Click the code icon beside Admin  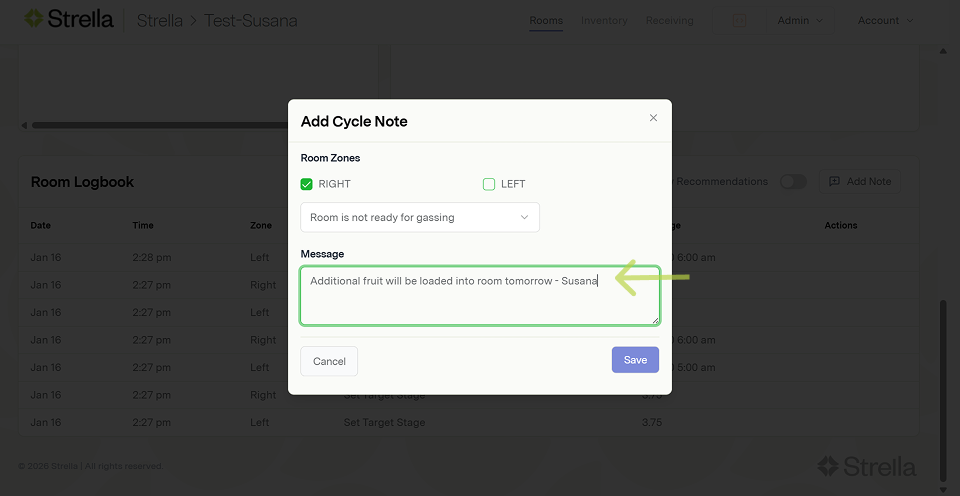740,20
